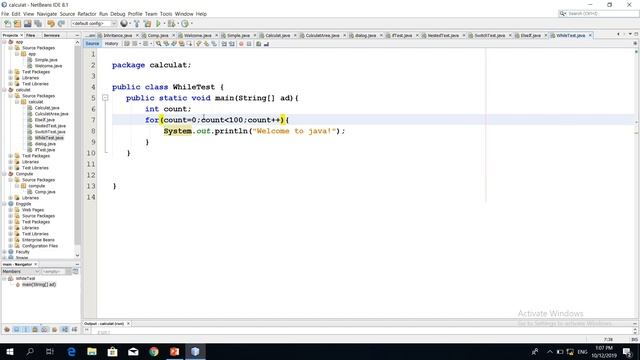Screen dimensions: 640x360
Task: Click the Last Edit icon in editor toolbar
Action: tap(127, 44)
